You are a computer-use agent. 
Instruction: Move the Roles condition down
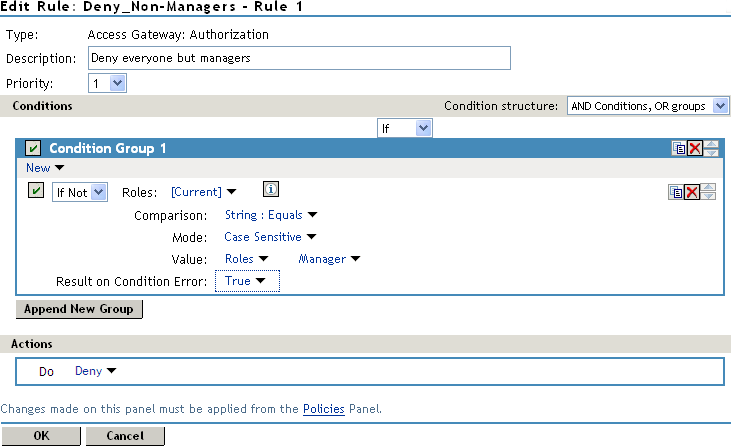pyautogui.click(x=709, y=196)
